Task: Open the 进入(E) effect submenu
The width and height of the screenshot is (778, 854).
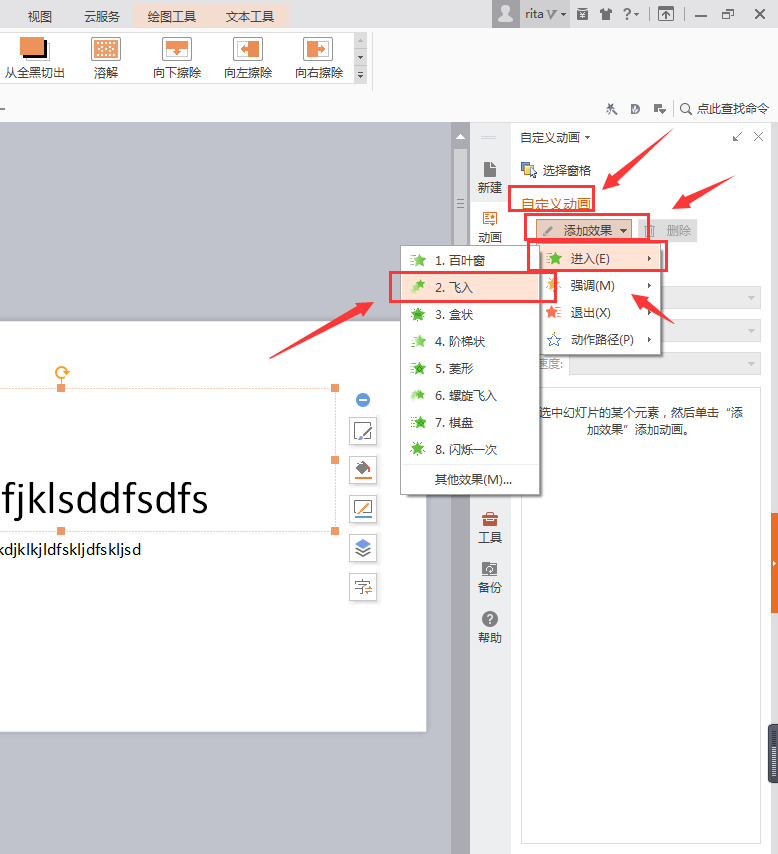Action: [x=600, y=258]
